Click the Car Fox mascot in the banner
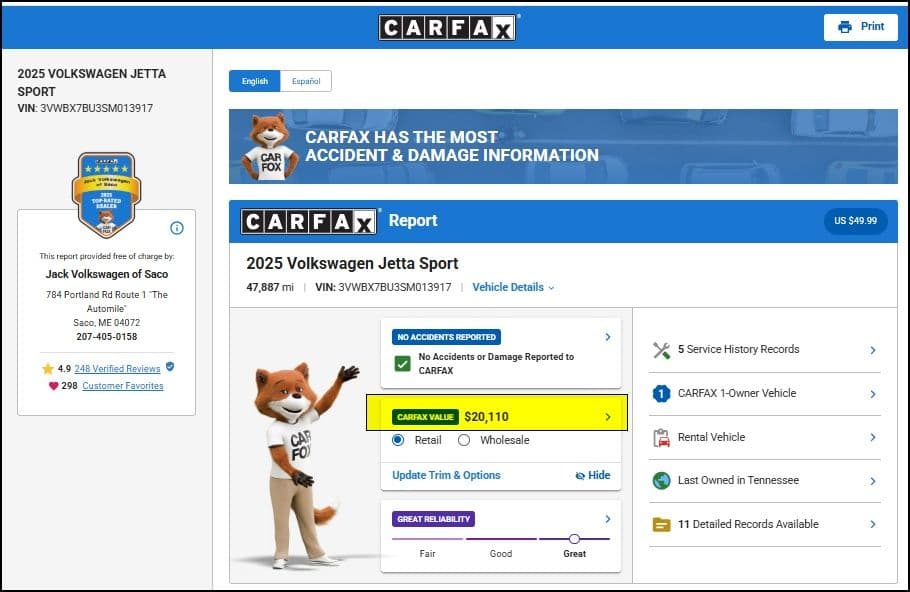910x592 pixels. pyautogui.click(x=269, y=147)
